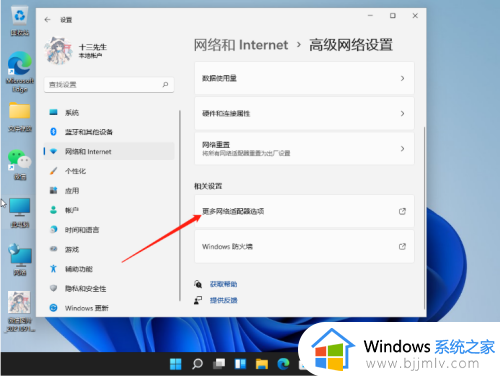
Task: Click the 游戏 controller icon
Action: click(x=53, y=249)
